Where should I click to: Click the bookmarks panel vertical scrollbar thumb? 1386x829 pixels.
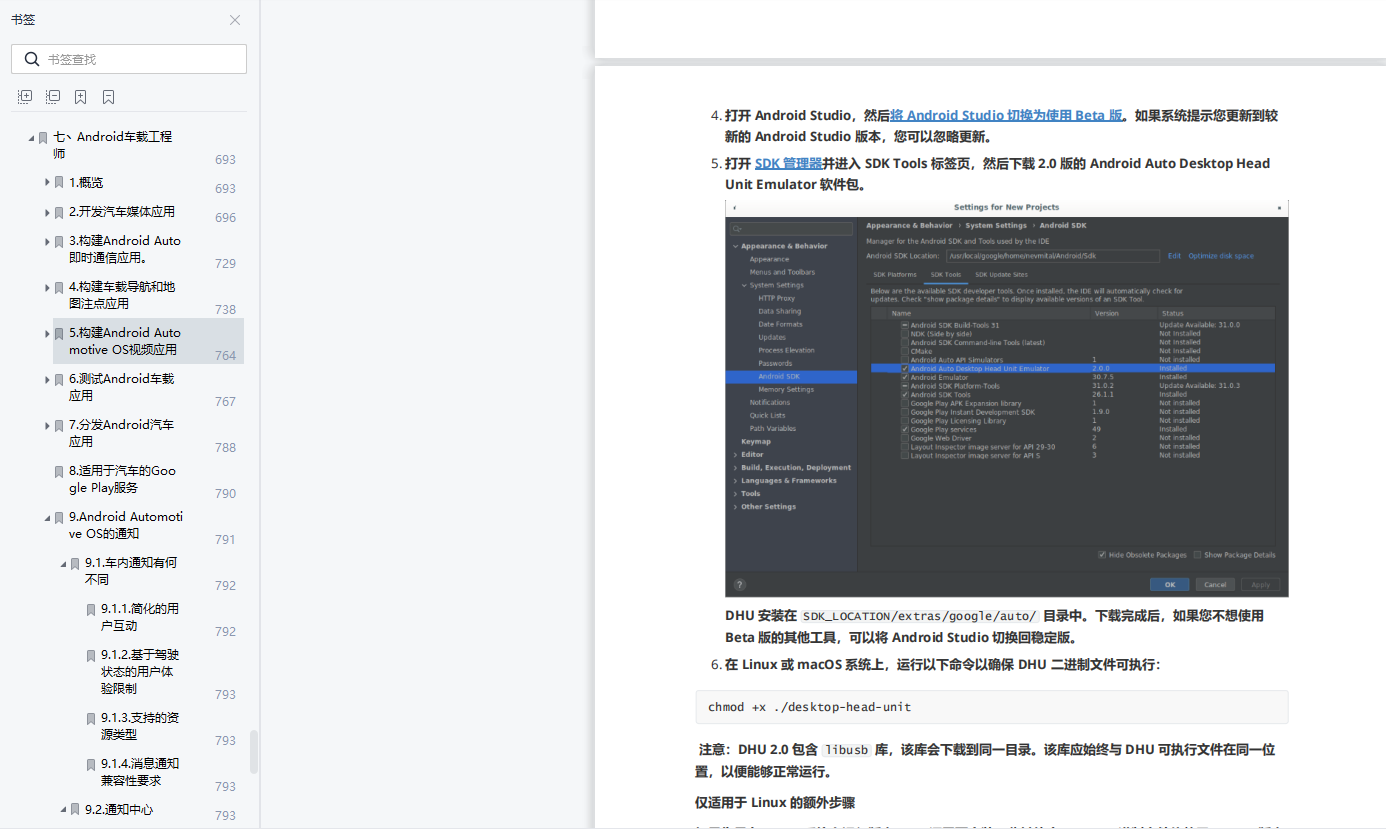254,751
